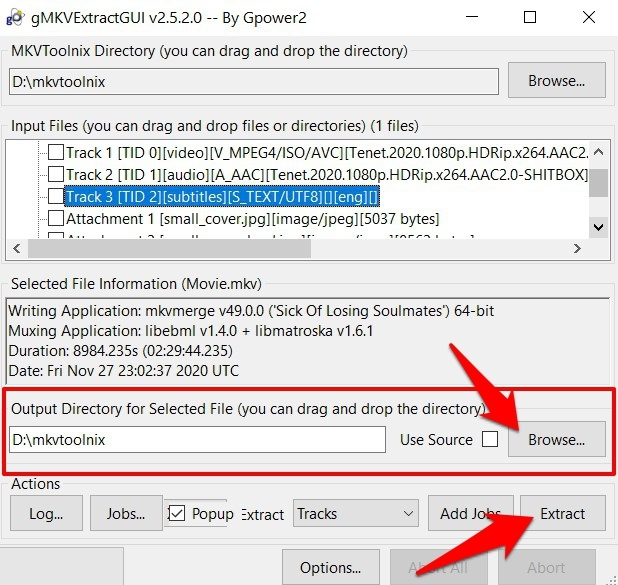Check the Track 1 video checkbox

(x=56, y=152)
